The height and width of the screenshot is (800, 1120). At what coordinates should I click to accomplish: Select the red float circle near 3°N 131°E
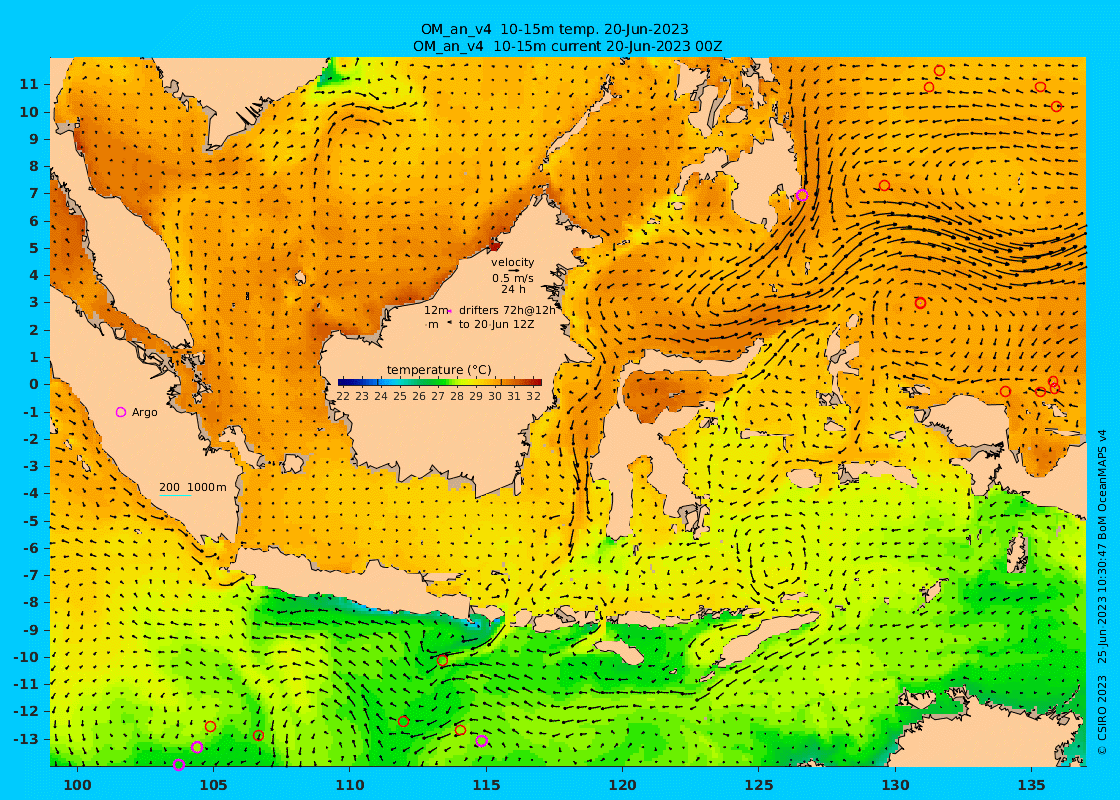click(x=920, y=303)
